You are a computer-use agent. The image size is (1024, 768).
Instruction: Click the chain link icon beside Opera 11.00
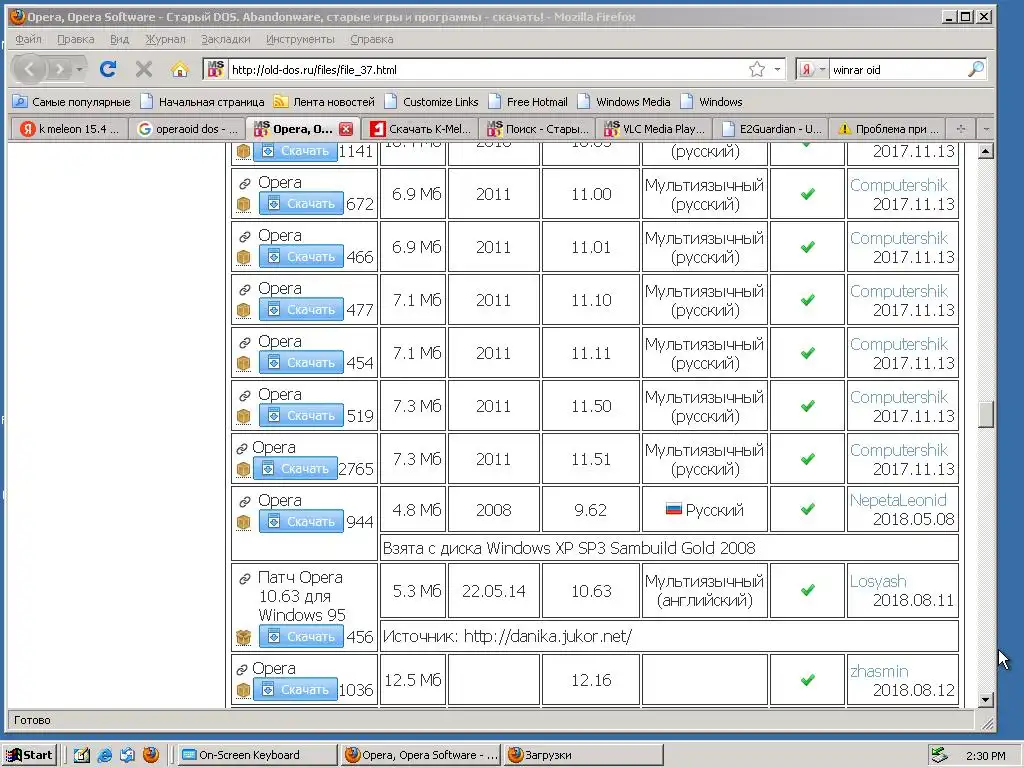tap(244, 184)
